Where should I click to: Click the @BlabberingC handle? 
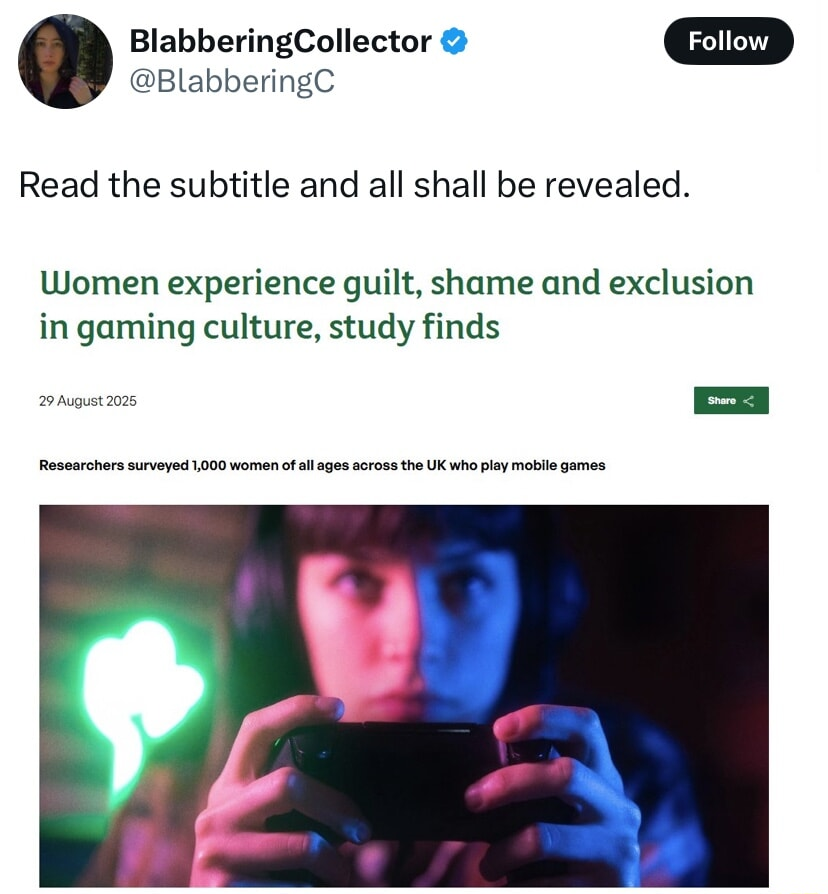(232, 81)
